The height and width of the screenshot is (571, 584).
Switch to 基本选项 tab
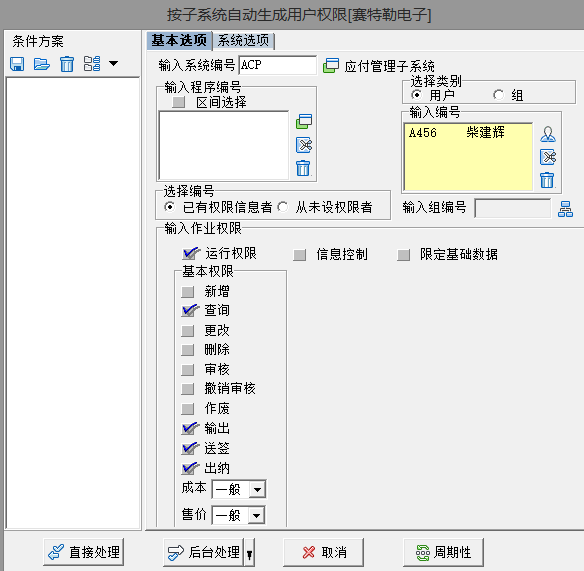179,40
